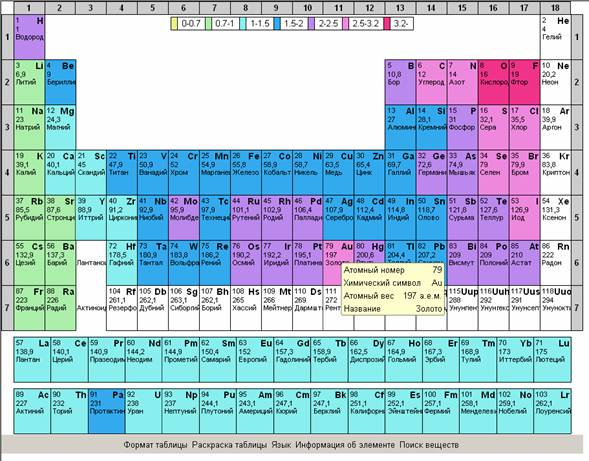Select the Helium (He) element cell
The height and width of the screenshot is (461, 589).
click(x=556, y=37)
